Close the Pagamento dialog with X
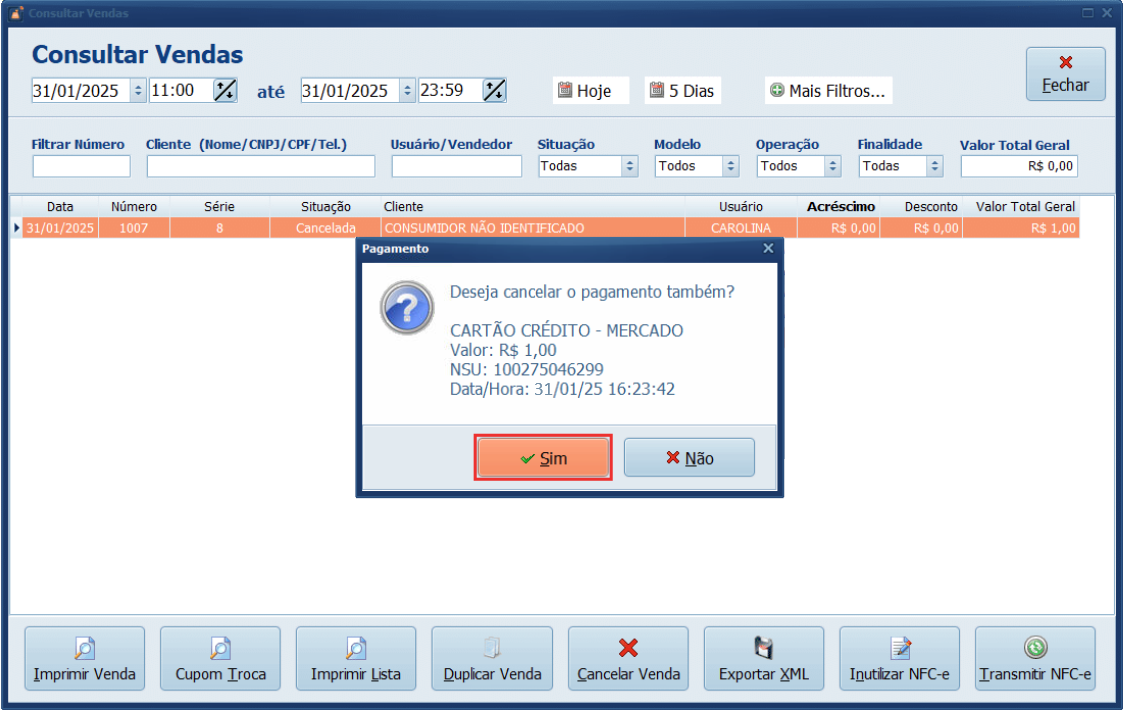Screen dimensions: 1123x711 (x=768, y=248)
